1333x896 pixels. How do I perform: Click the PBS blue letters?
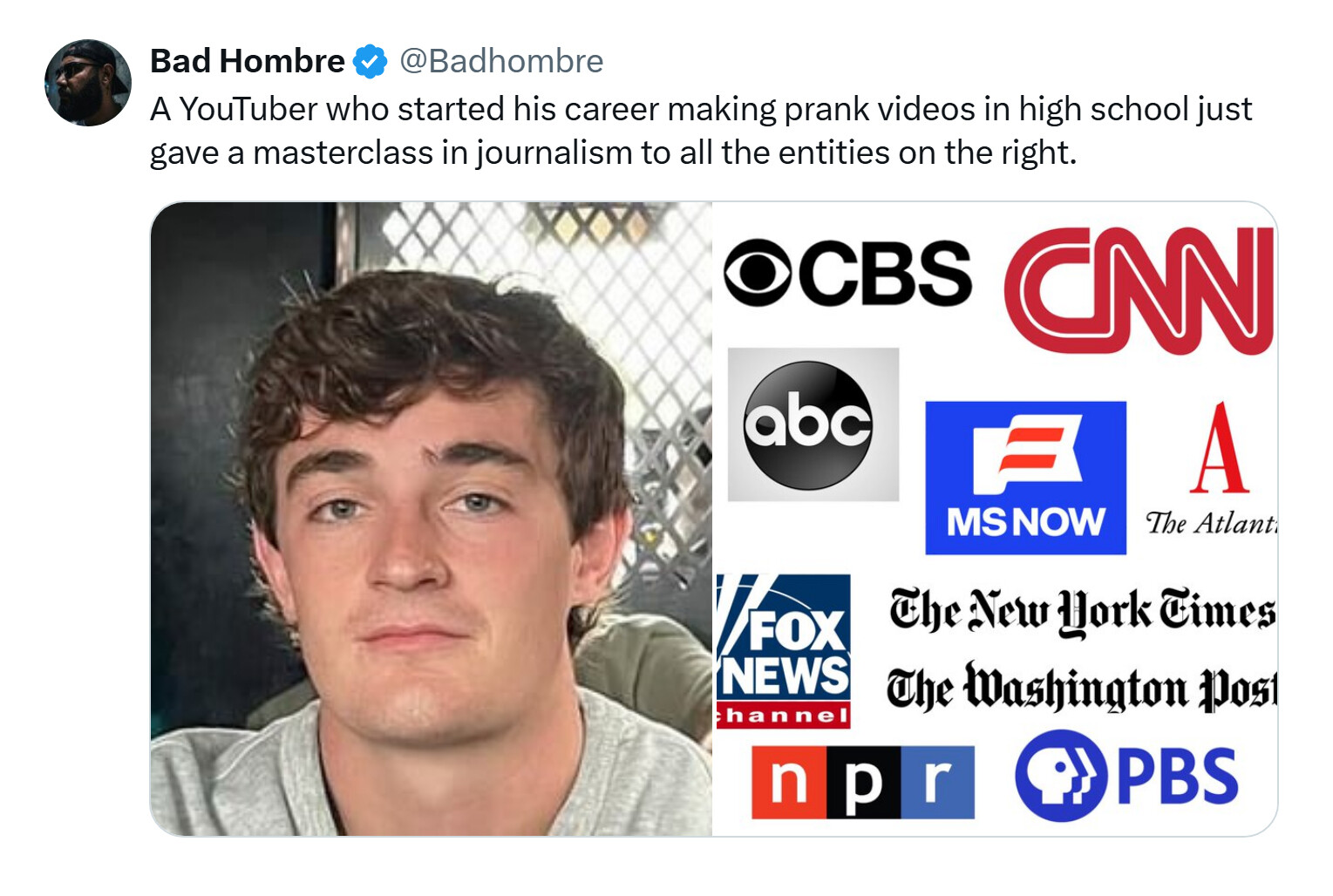point(1177,777)
